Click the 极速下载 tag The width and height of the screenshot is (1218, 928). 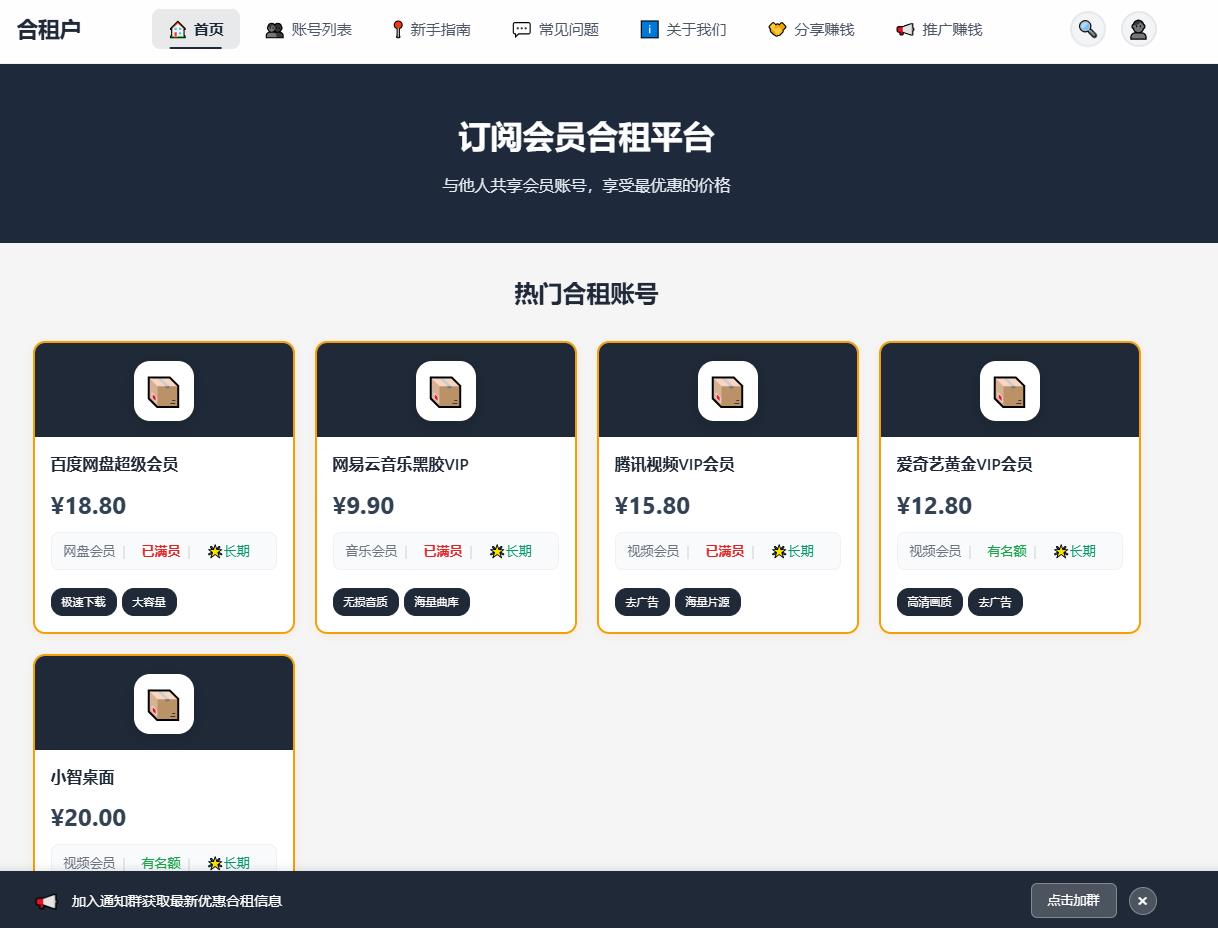(84, 602)
